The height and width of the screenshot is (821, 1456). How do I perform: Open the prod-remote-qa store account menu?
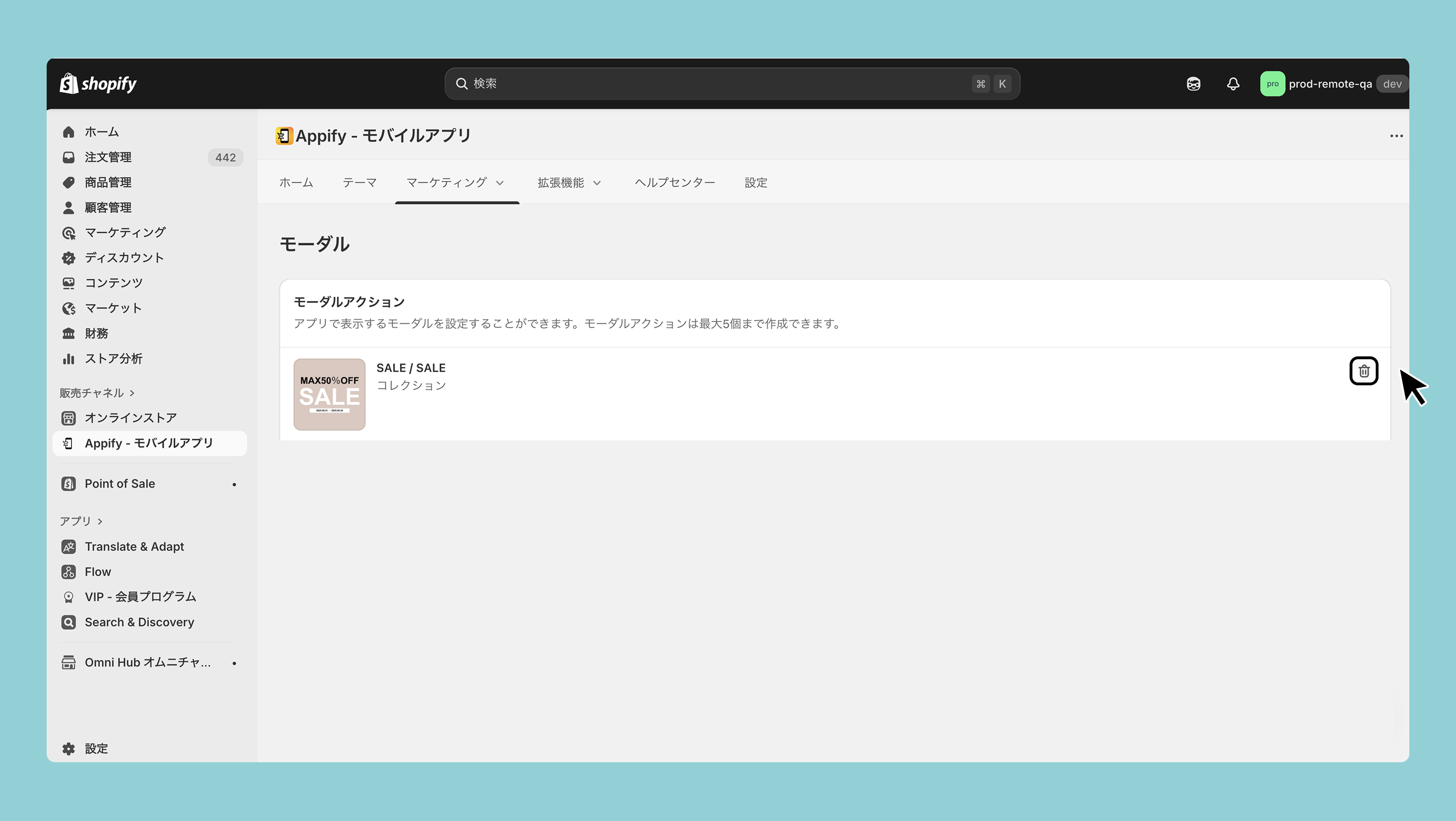click(x=1331, y=84)
